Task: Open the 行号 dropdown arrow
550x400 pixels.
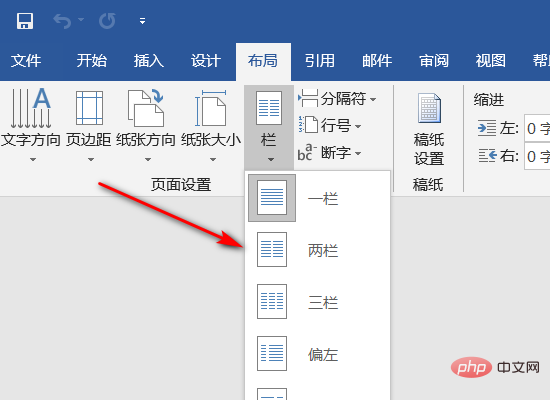Action: tap(358, 126)
